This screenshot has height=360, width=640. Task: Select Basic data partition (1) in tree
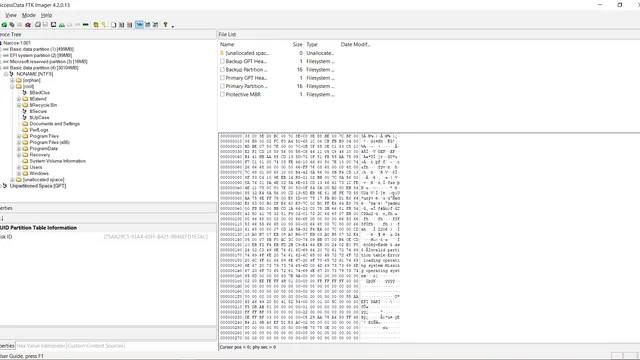pos(42,49)
